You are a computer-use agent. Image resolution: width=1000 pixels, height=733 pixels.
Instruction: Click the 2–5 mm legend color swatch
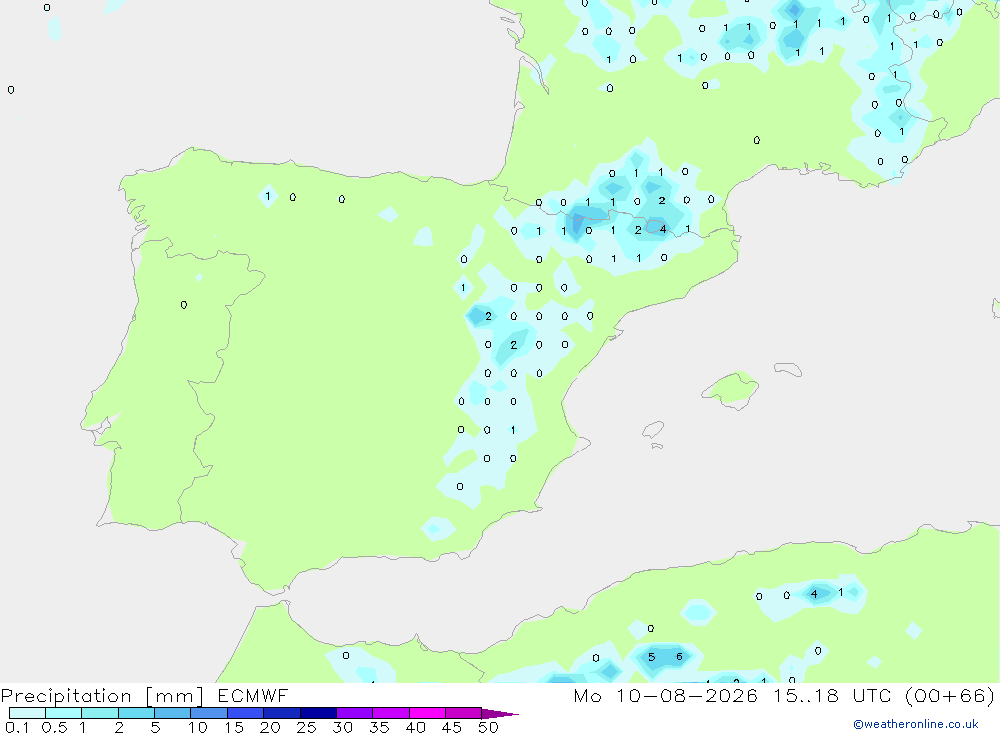[x=136, y=713]
